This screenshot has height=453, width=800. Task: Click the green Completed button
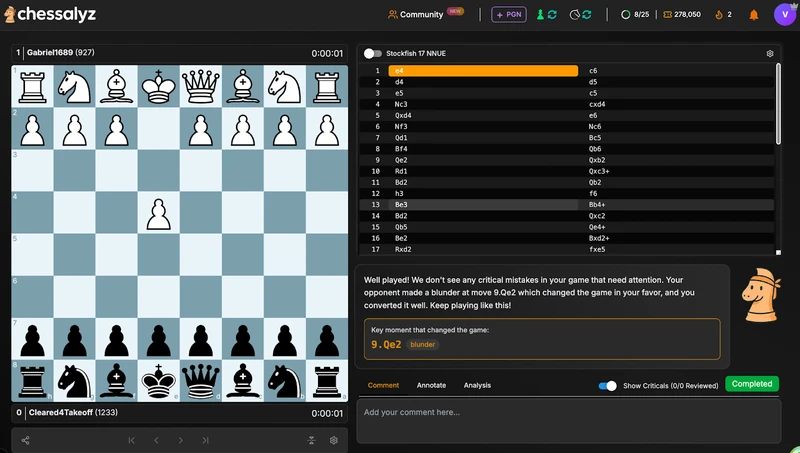click(x=752, y=384)
